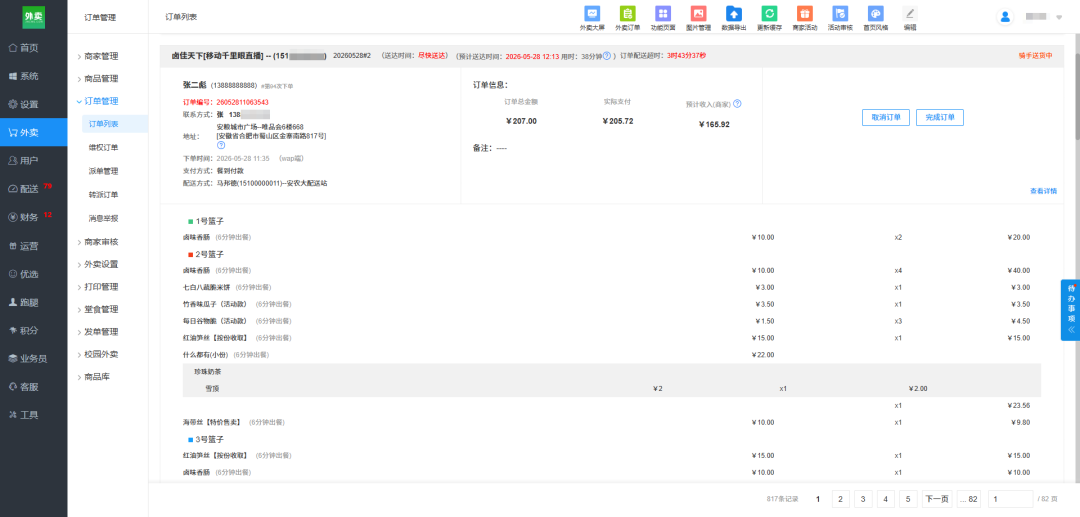Open user account dropdown arrow
This screenshot has width=1080, height=517.
(1059, 17)
